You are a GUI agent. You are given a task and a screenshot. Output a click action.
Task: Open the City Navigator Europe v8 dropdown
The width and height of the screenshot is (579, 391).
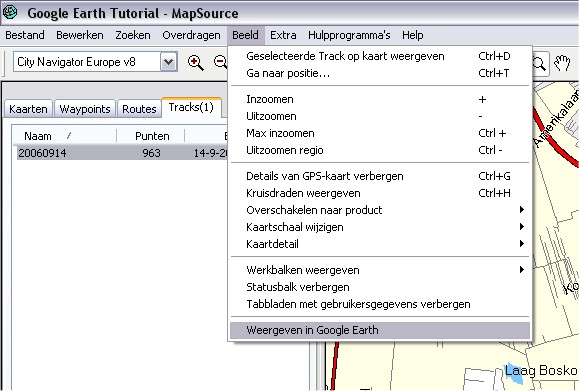pyautogui.click(x=168, y=62)
